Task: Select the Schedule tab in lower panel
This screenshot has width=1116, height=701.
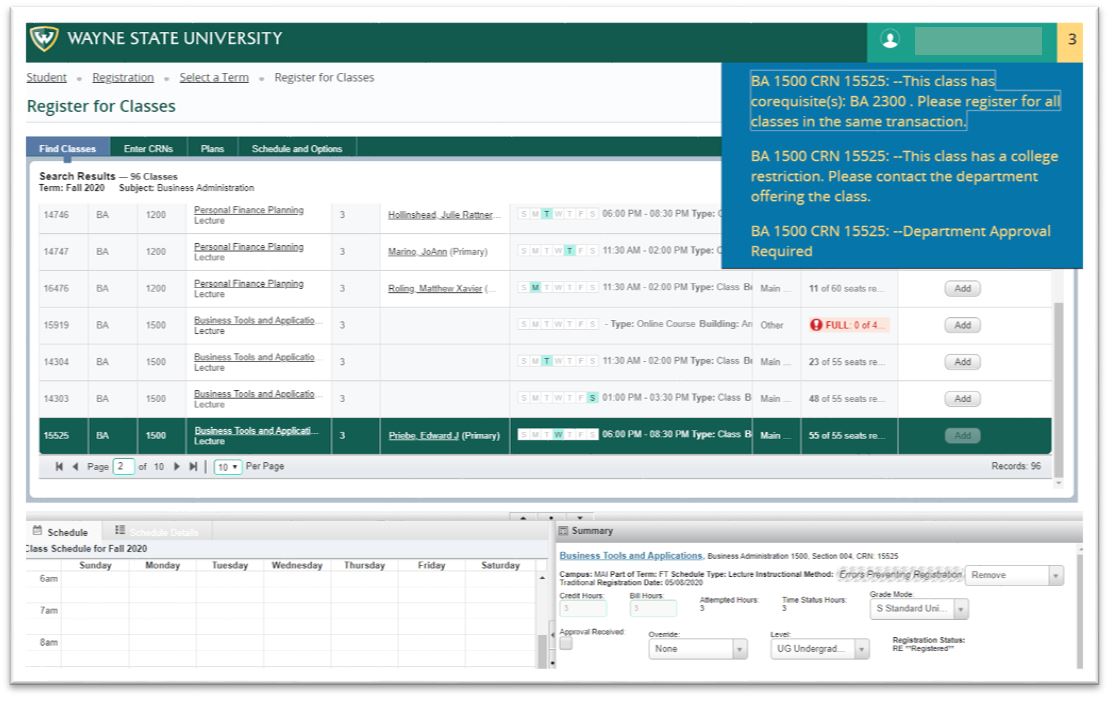Action: [61, 532]
